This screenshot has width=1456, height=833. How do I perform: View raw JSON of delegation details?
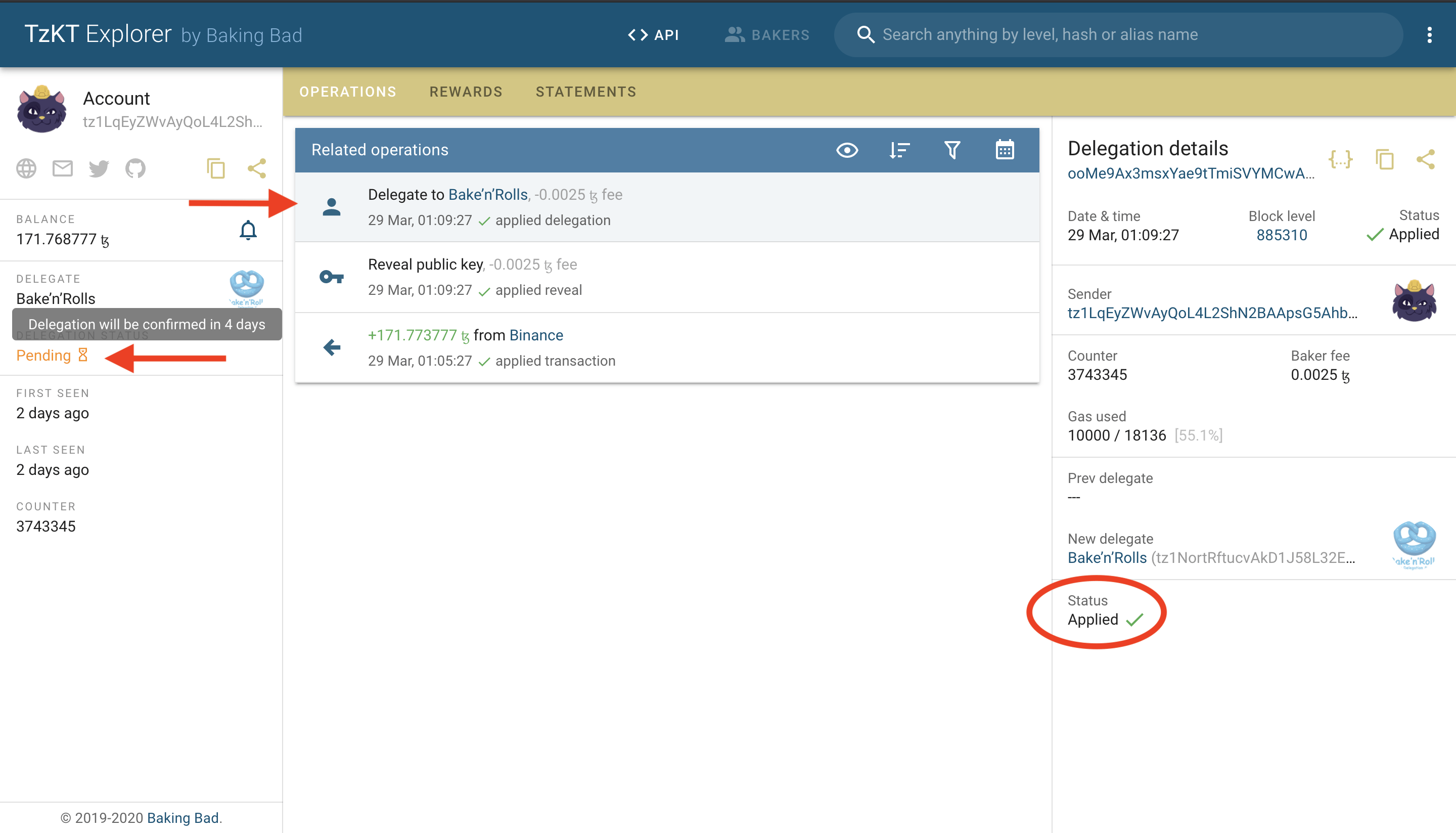coord(1341,159)
